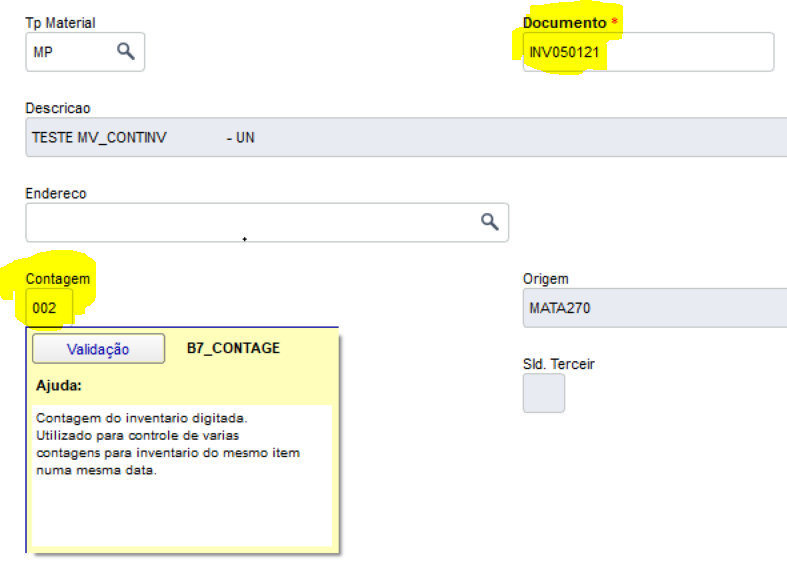The width and height of the screenshot is (787, 576).
Task: Click the help text starting with "Contagem do inventario digitada."
Action: (168, 444)
